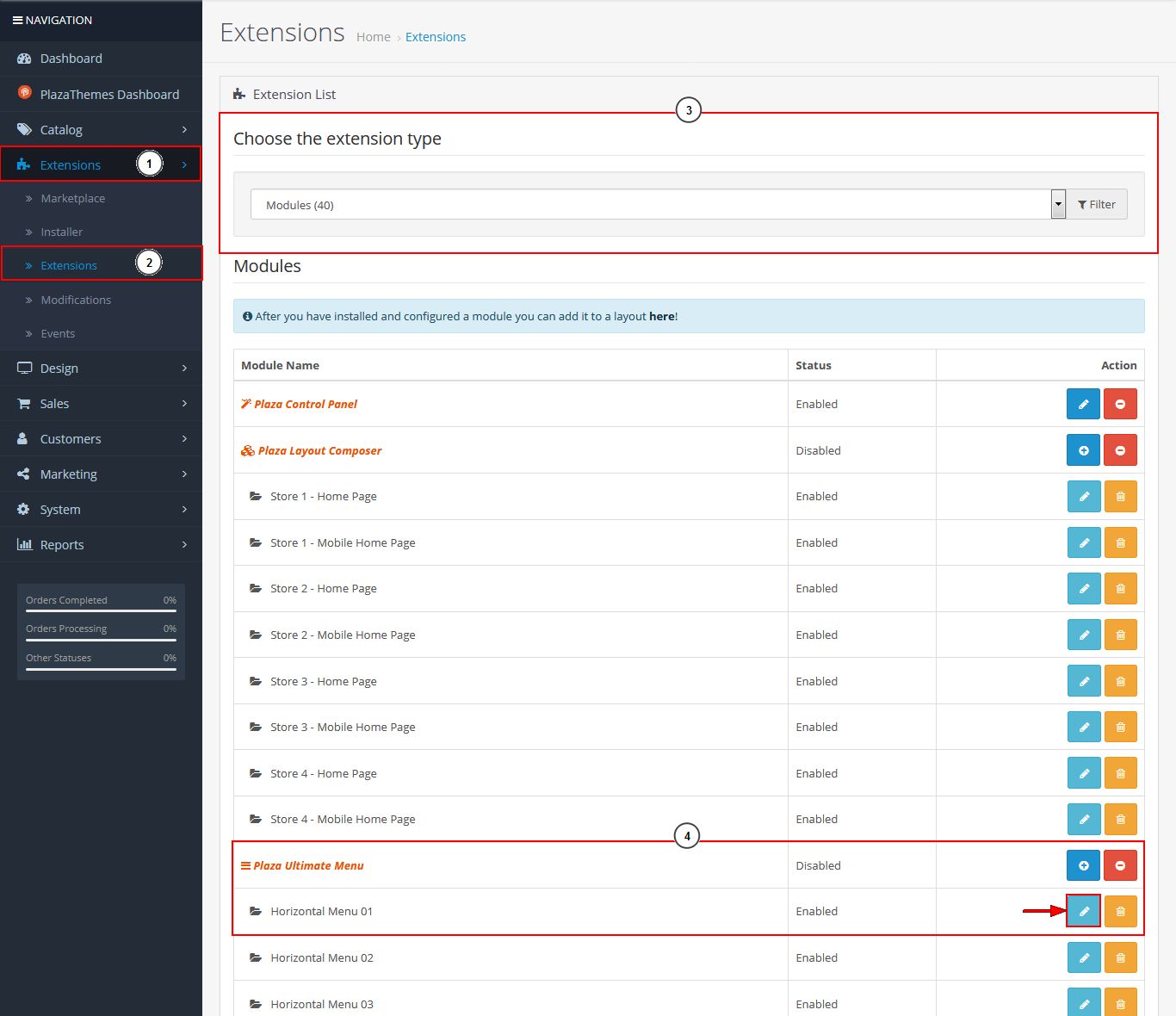The width and height of the screenshot is (1176, 1016).
Task: Edit Store 3 - Mobile Home Page
Action: point(1084,727)
